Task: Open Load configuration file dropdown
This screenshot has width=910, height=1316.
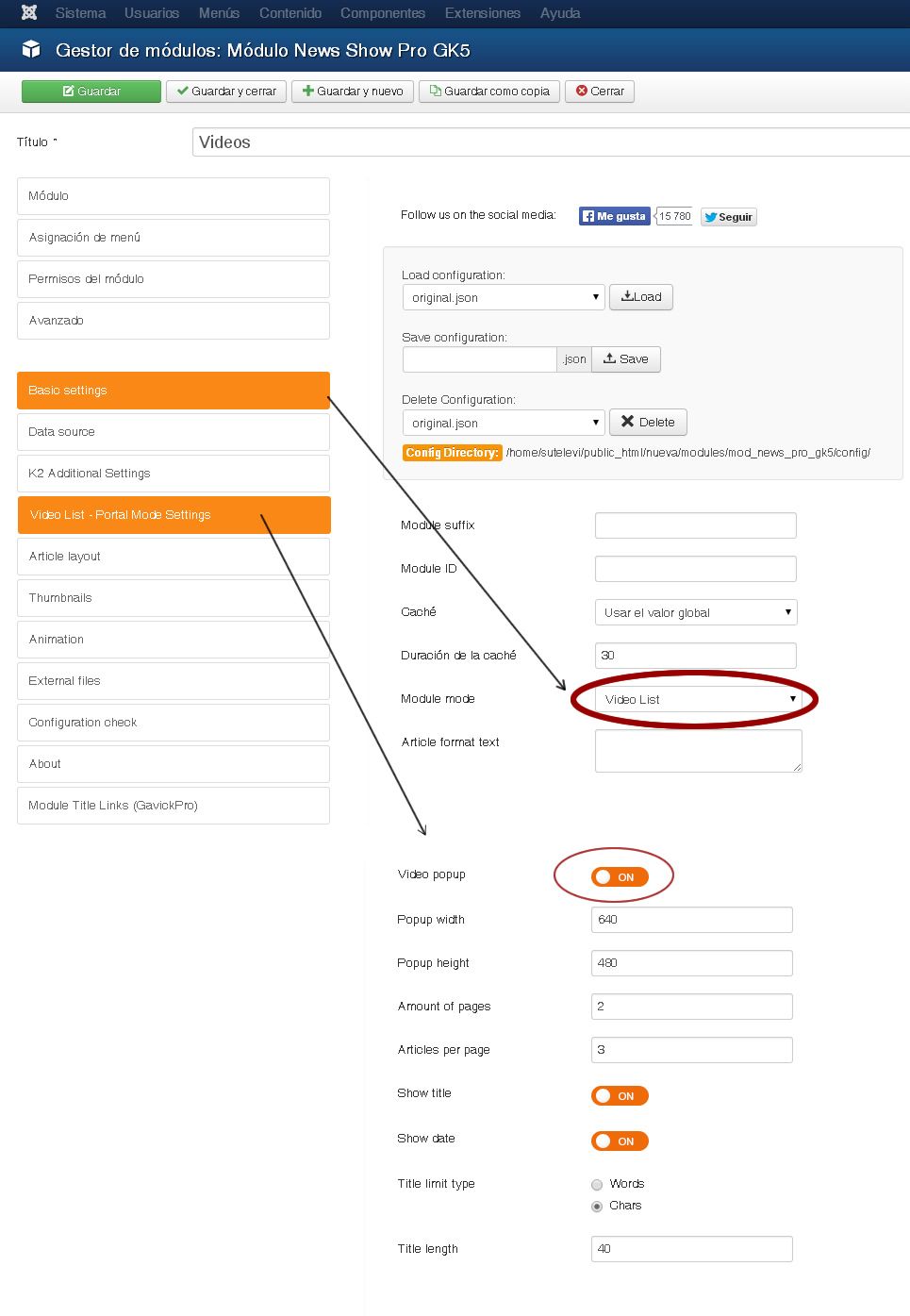Action: pos(503,297)
